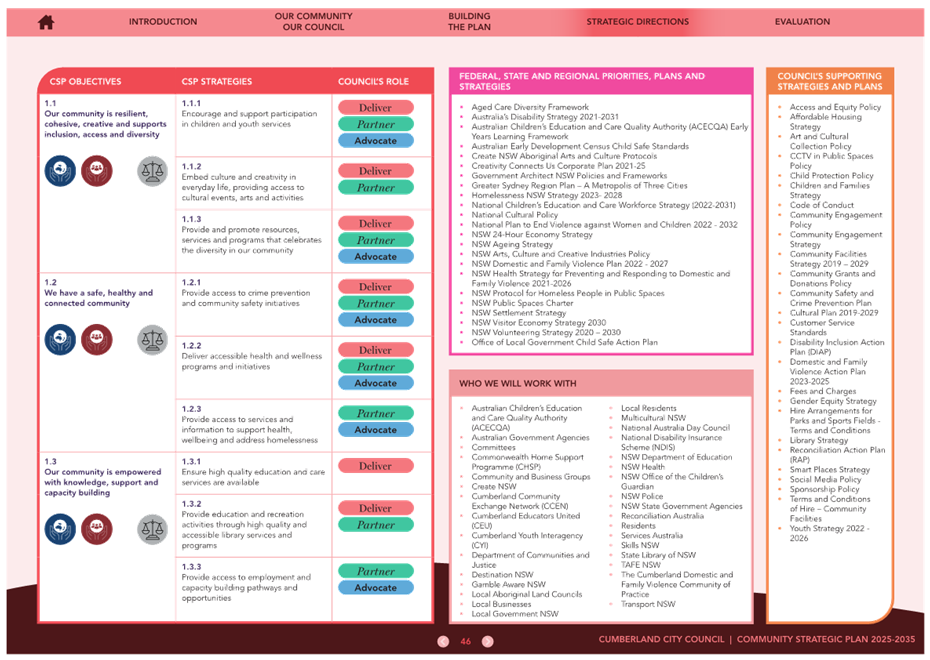Viewport: 930px width, 660px height.
Task: Click NSW Ageing Strategy entry
Action: pyautogui.click(x=512, y=244)
